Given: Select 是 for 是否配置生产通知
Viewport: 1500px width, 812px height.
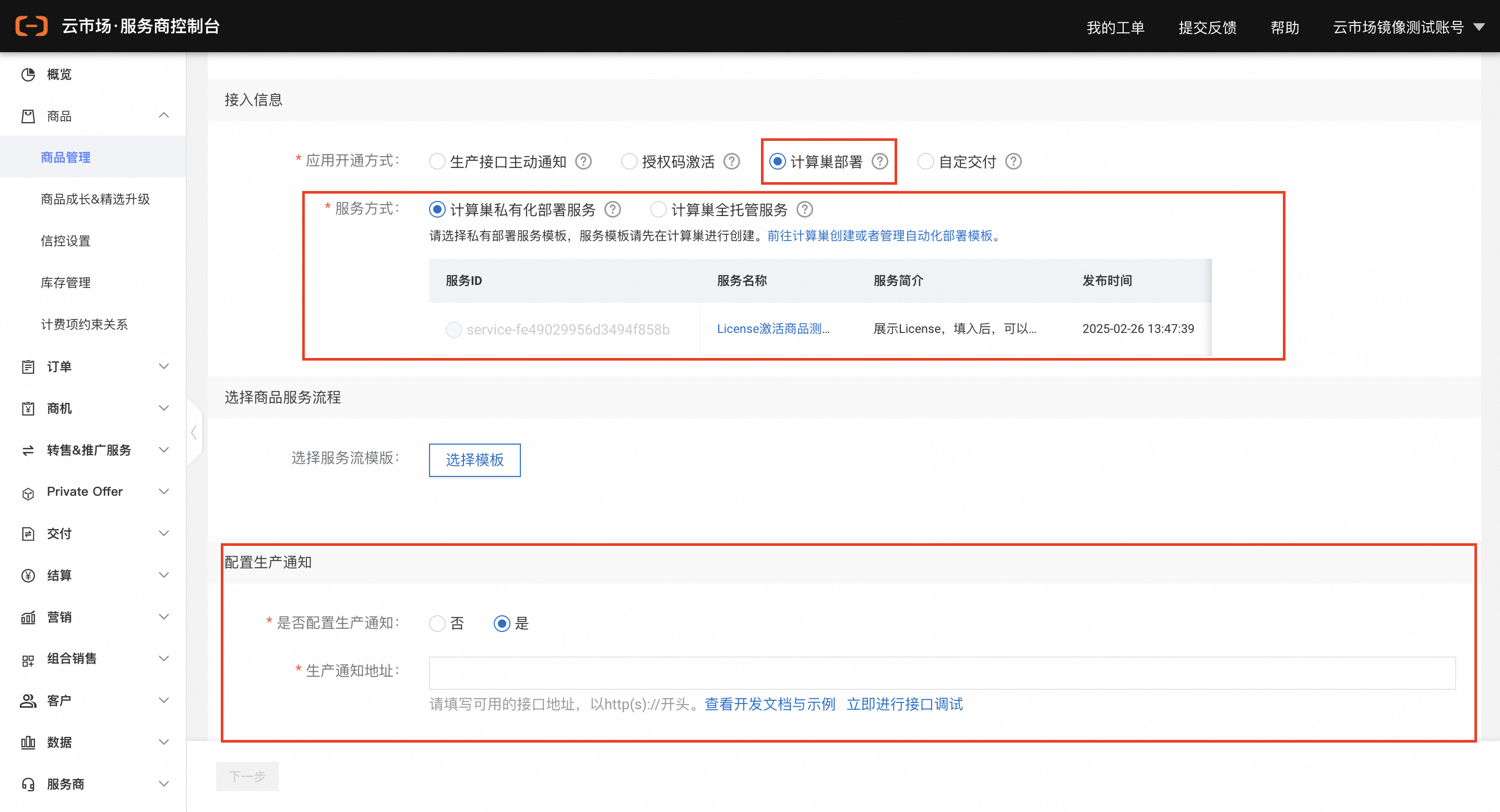Looking at the screenshot, I should pyautogui.click(x=502, y=624).
